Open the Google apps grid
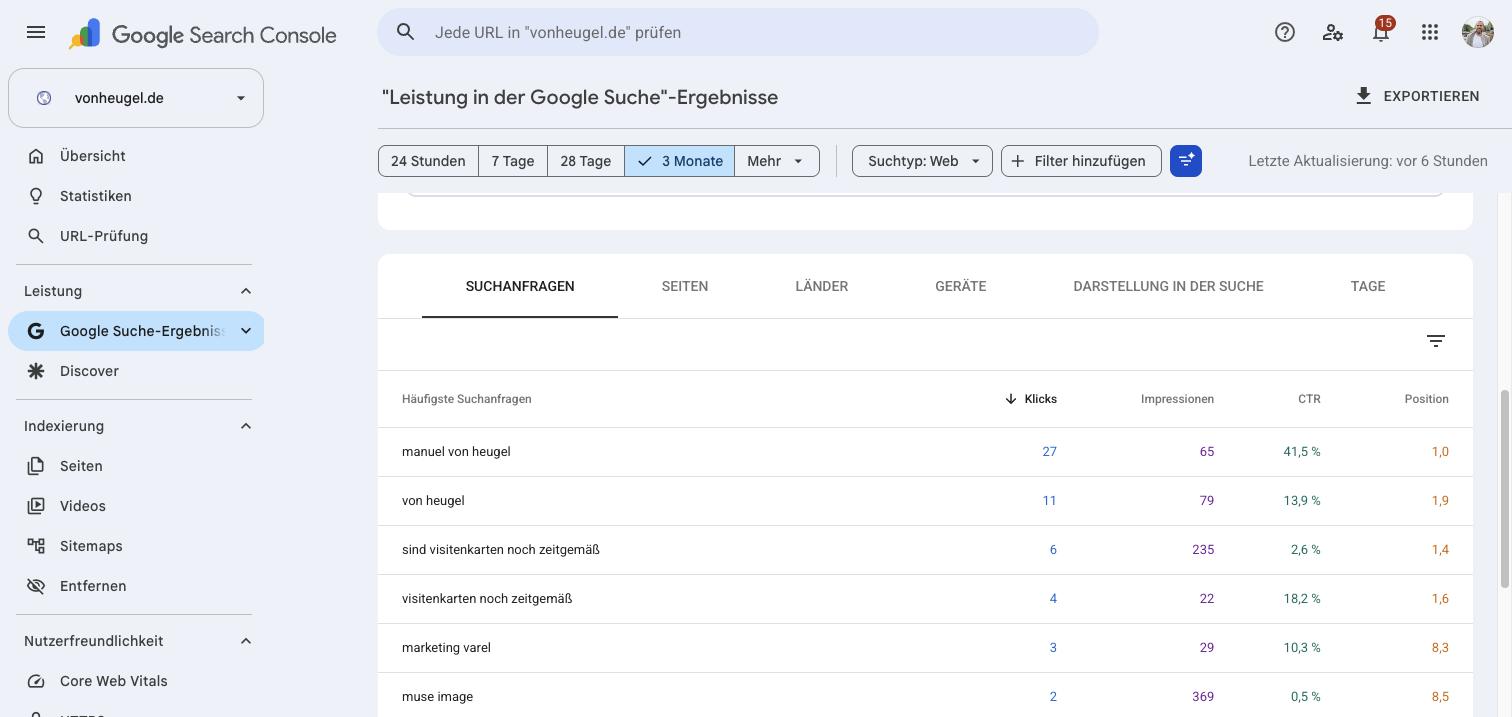1512x717 pixels. (x=1430, y=32)
